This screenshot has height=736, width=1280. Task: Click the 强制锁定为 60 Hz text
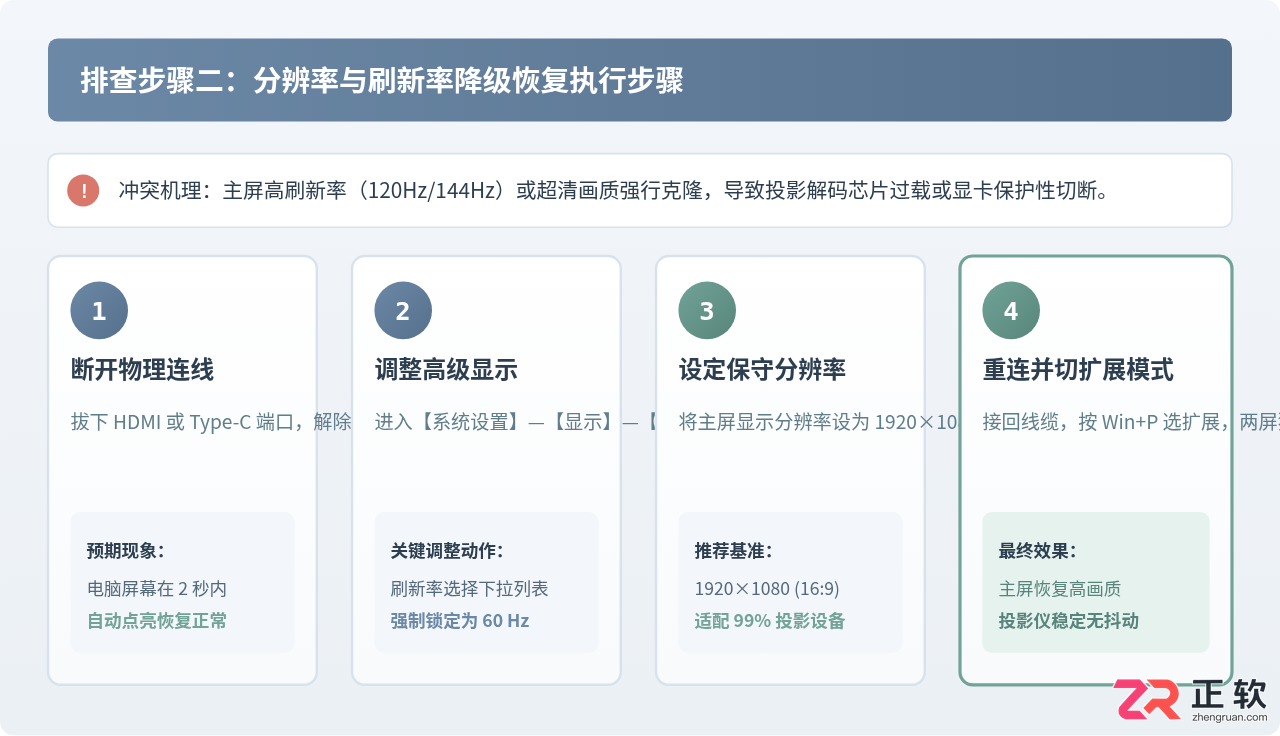tap(460, 621)
